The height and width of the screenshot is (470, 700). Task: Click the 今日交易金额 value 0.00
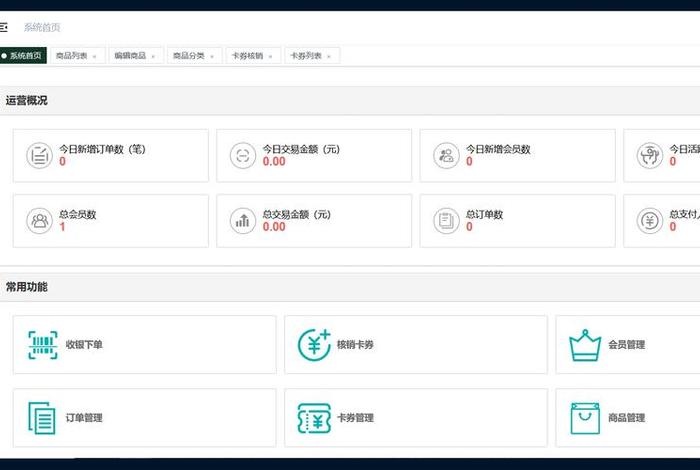click(274, 162)
